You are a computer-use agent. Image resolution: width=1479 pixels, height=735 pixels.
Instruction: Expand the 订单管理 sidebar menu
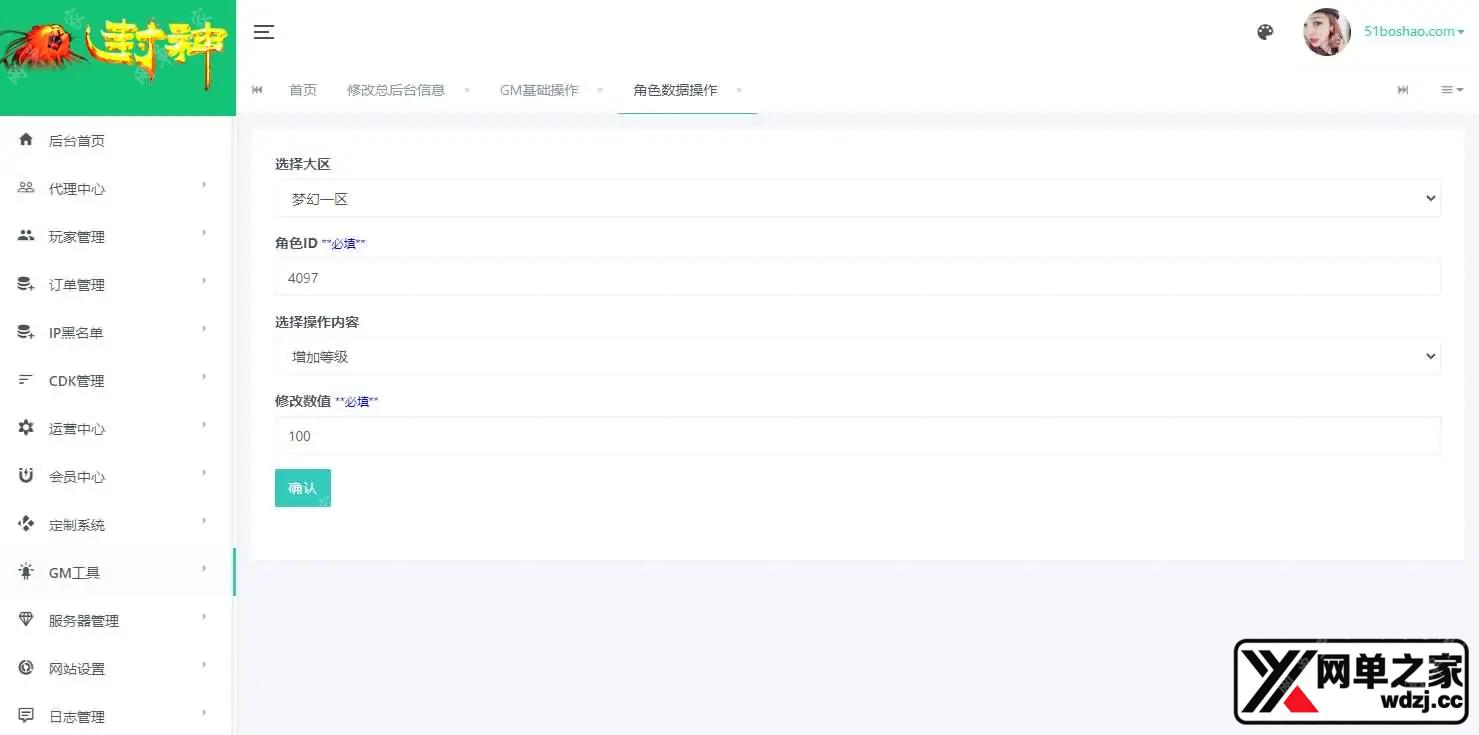pos(110,284)
